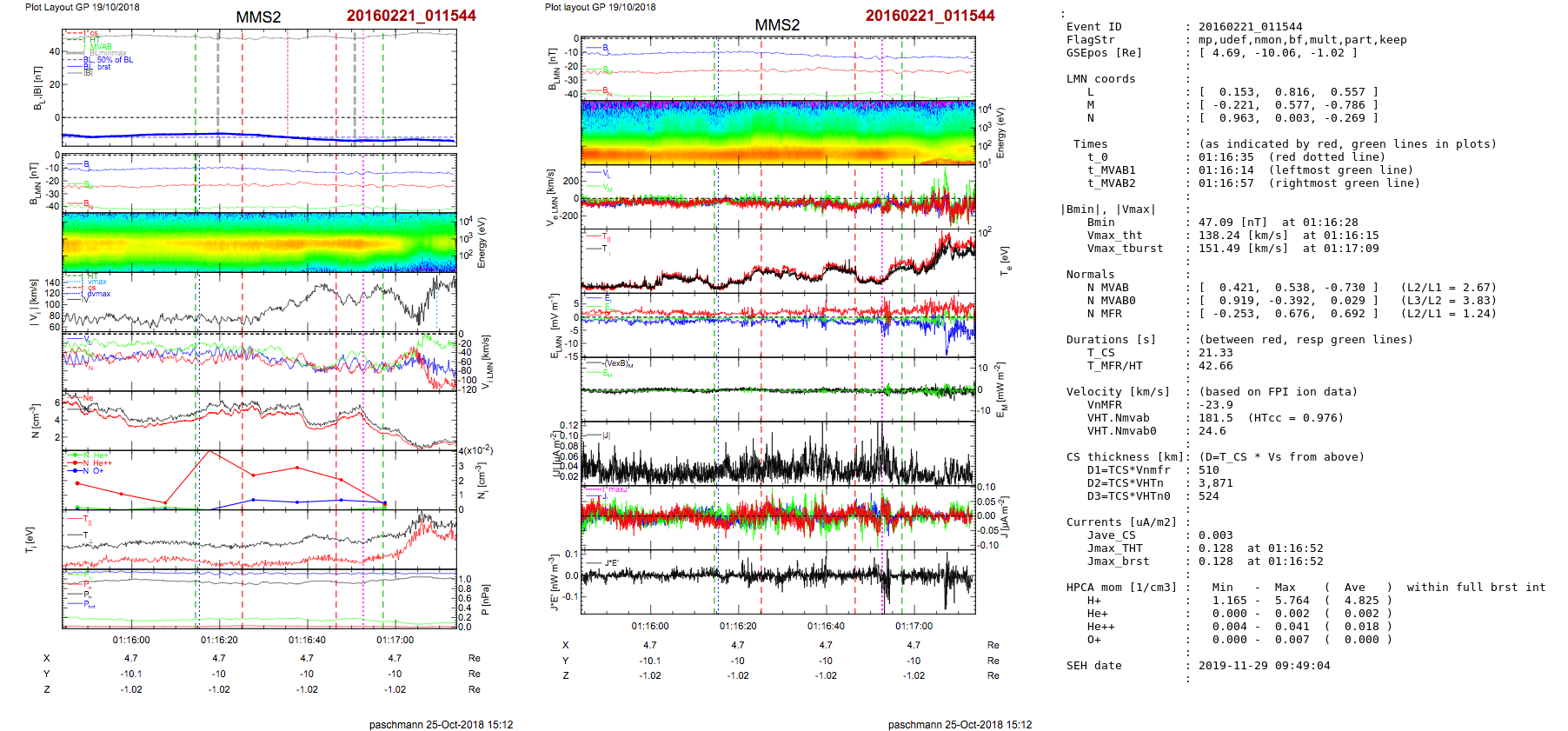Click the D2=TCS*VHTn thickness value 3,871
The image size is (1568, 731).
click(x=1215, y=483)
